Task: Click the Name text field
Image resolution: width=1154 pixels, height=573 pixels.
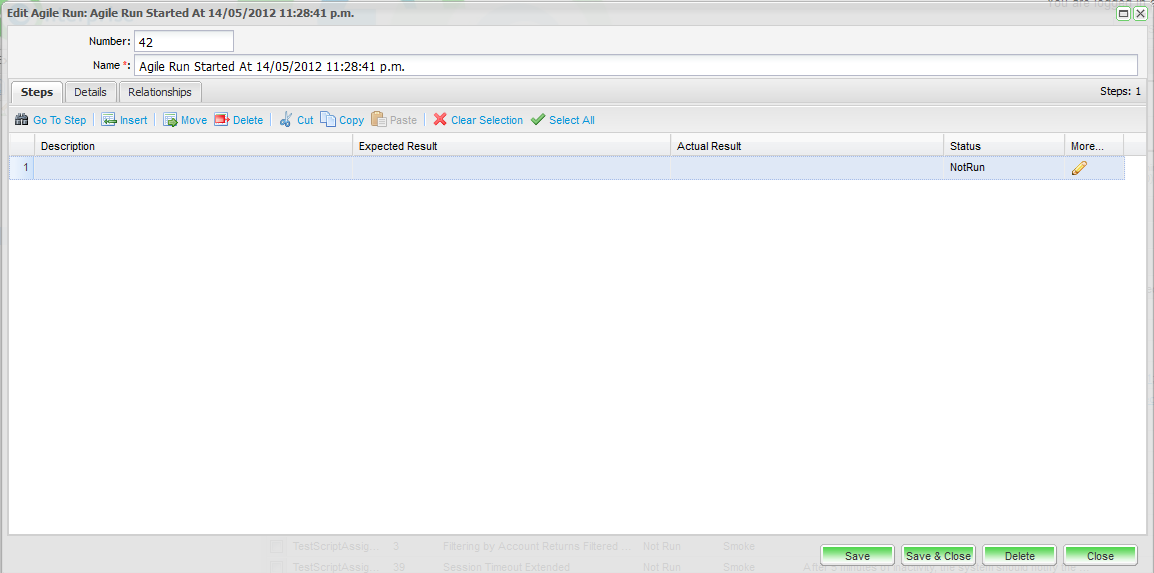Action: [x=635, y=66]
